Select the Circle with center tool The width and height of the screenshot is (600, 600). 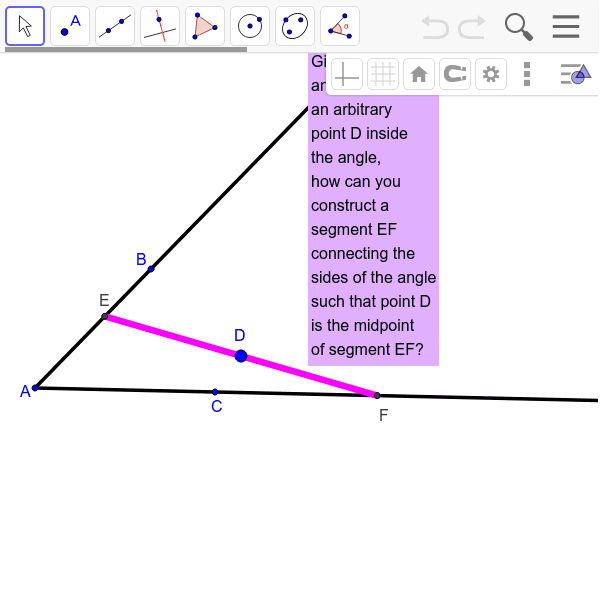[x=250, y=26]
